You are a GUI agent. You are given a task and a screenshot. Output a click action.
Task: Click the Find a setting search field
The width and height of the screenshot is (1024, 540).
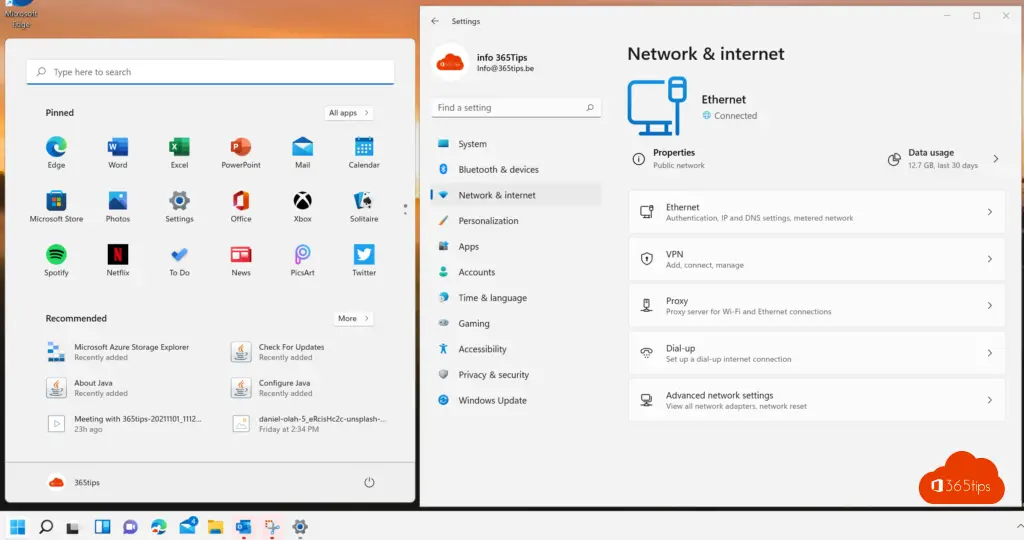(516, 108)
